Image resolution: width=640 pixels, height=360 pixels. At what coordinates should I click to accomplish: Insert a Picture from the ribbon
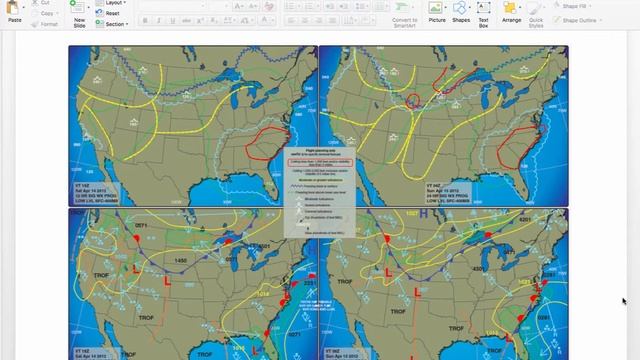[x=435, y=7]
